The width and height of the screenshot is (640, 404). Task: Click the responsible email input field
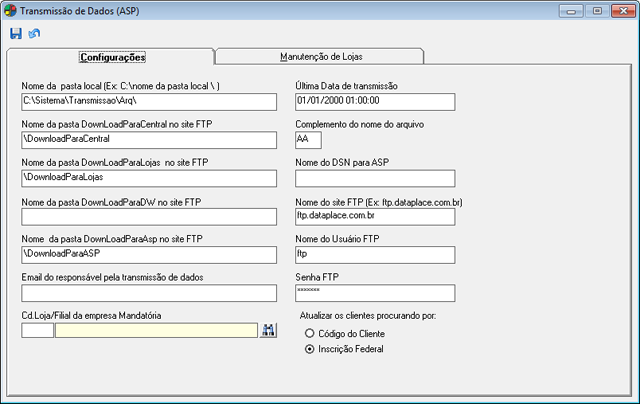(x=148, y=292)
